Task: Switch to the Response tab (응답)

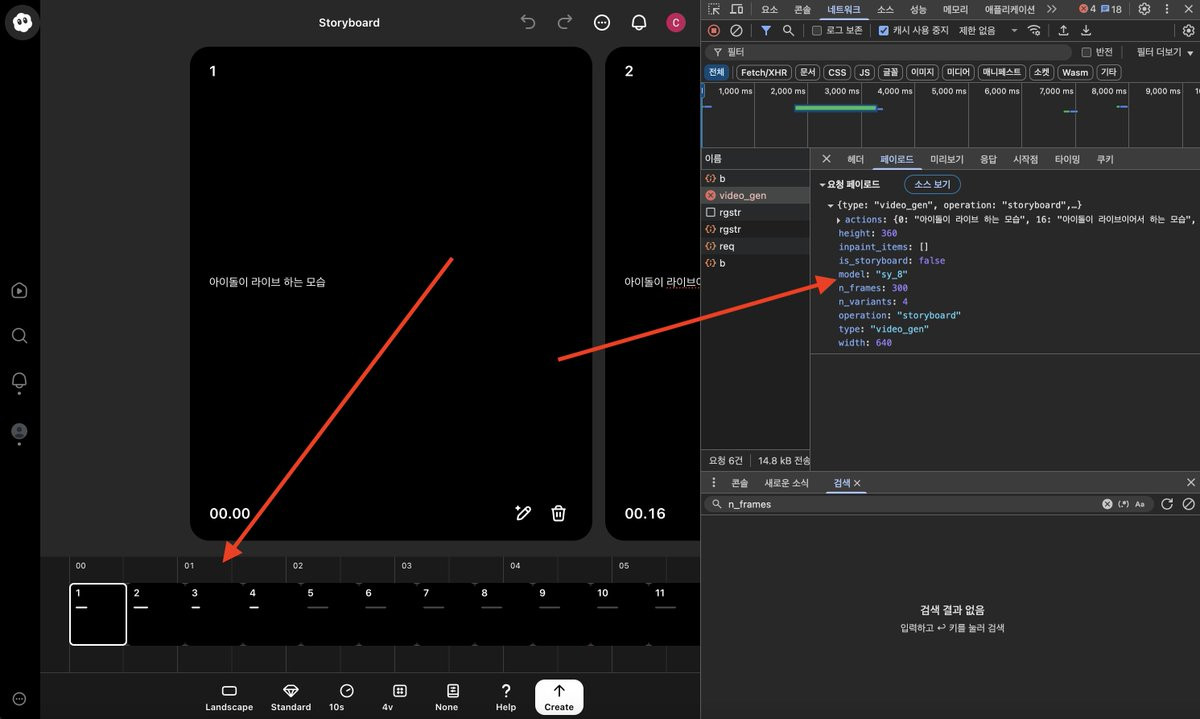Action: pyautogui.click(x=988, y=159)
